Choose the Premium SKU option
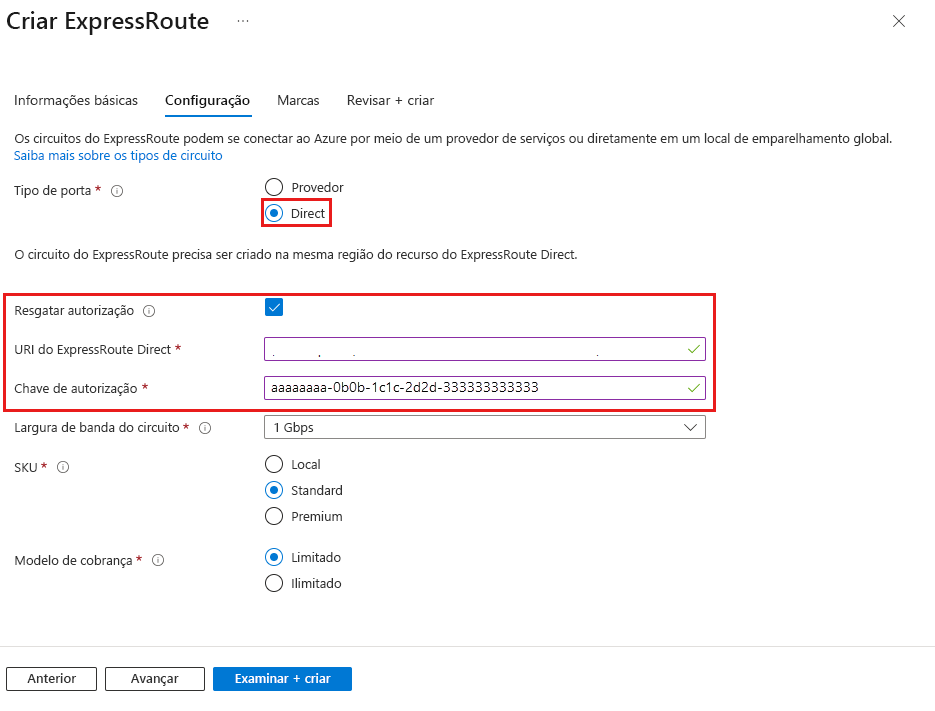This screenshot has width=935, height=711. [274, 516]
